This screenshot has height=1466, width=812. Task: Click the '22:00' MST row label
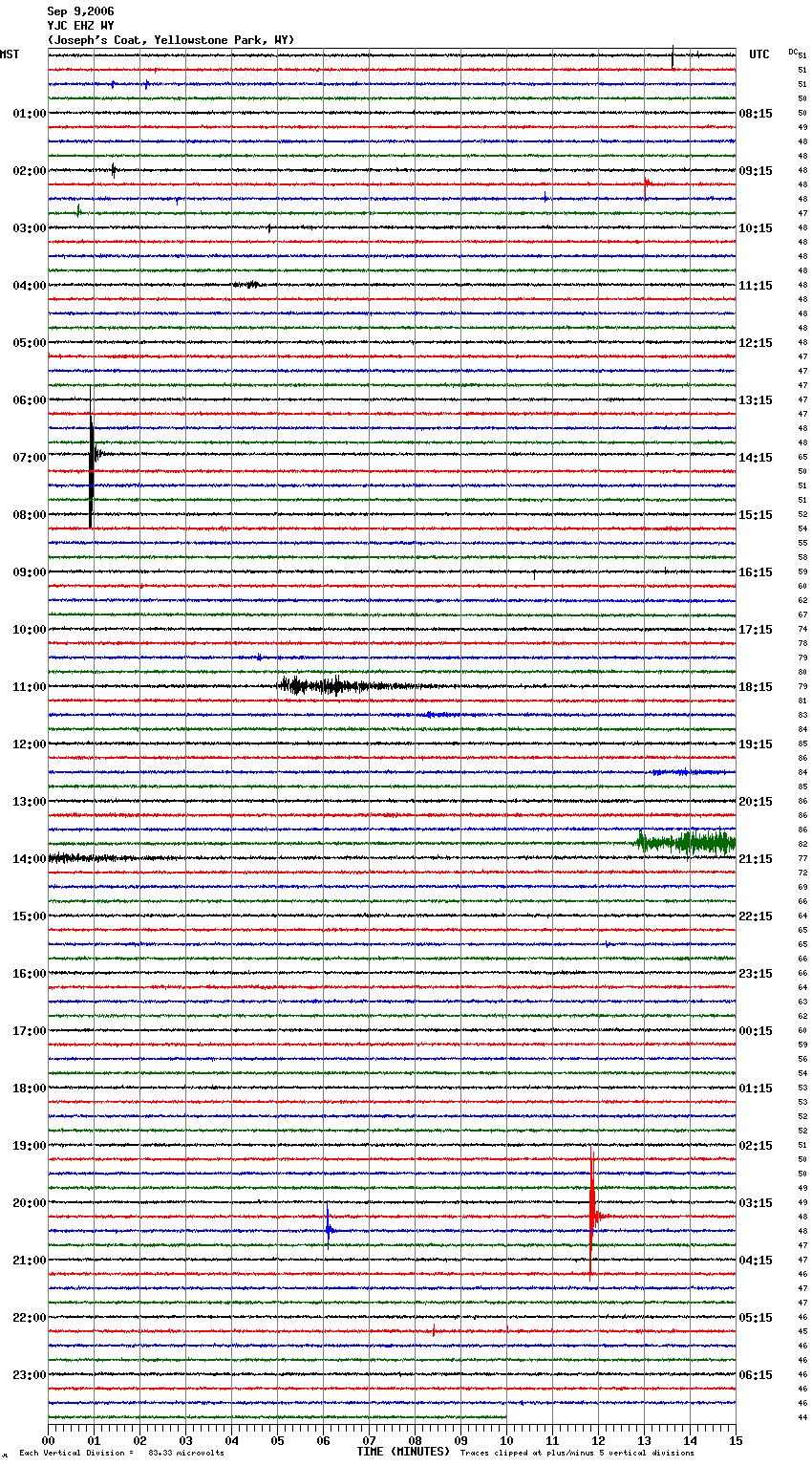pyautogui.click(x=30, y=1318)
